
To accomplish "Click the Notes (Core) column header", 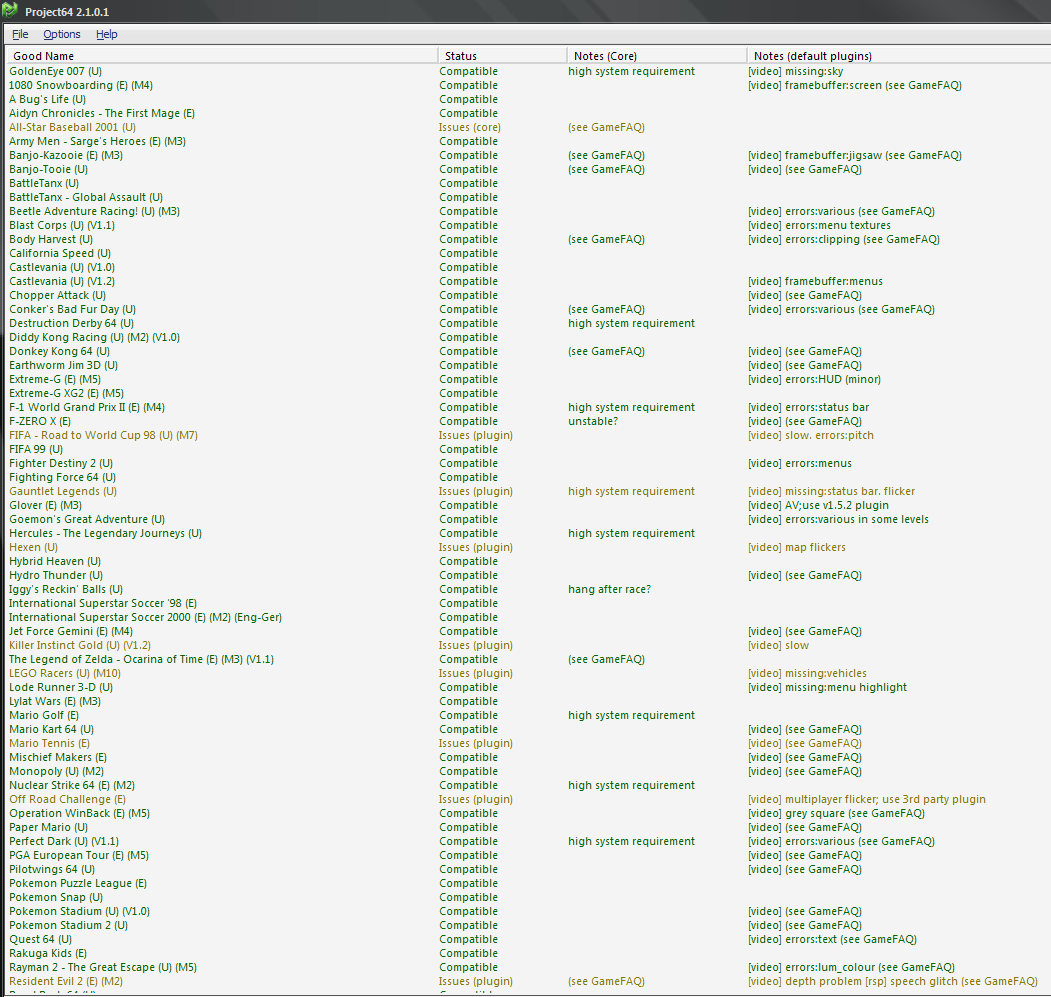I will point(657,56).
